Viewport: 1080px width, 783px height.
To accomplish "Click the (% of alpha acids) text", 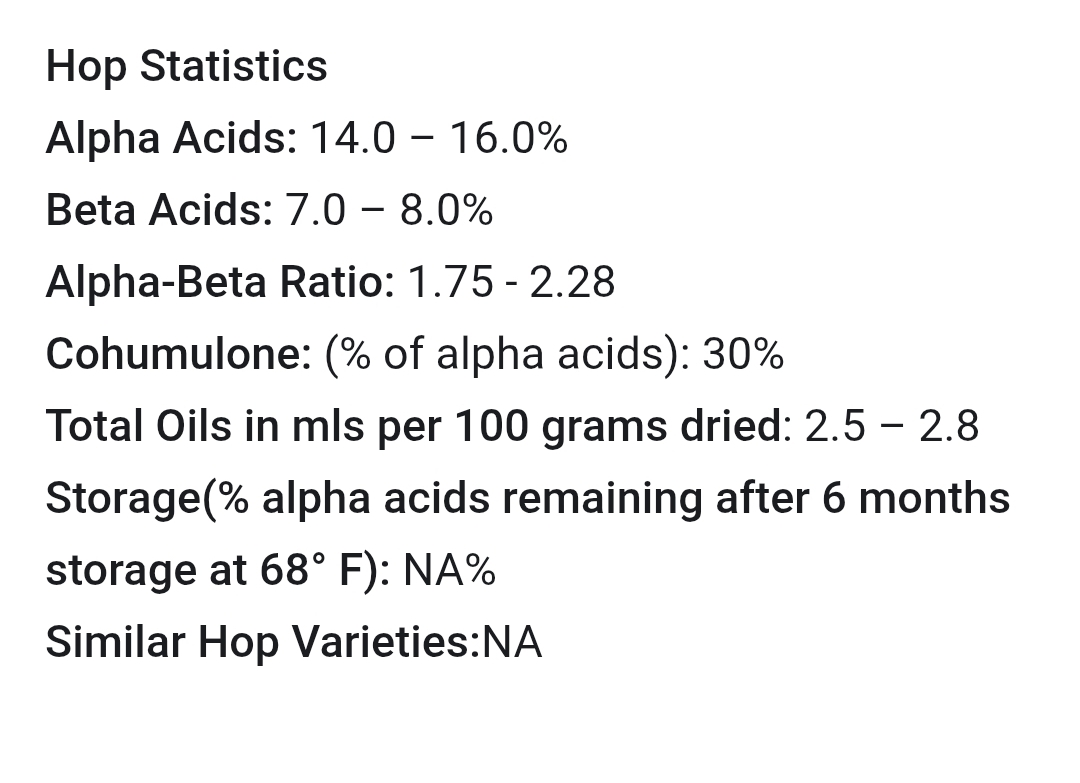I will [x=507, y=355].
